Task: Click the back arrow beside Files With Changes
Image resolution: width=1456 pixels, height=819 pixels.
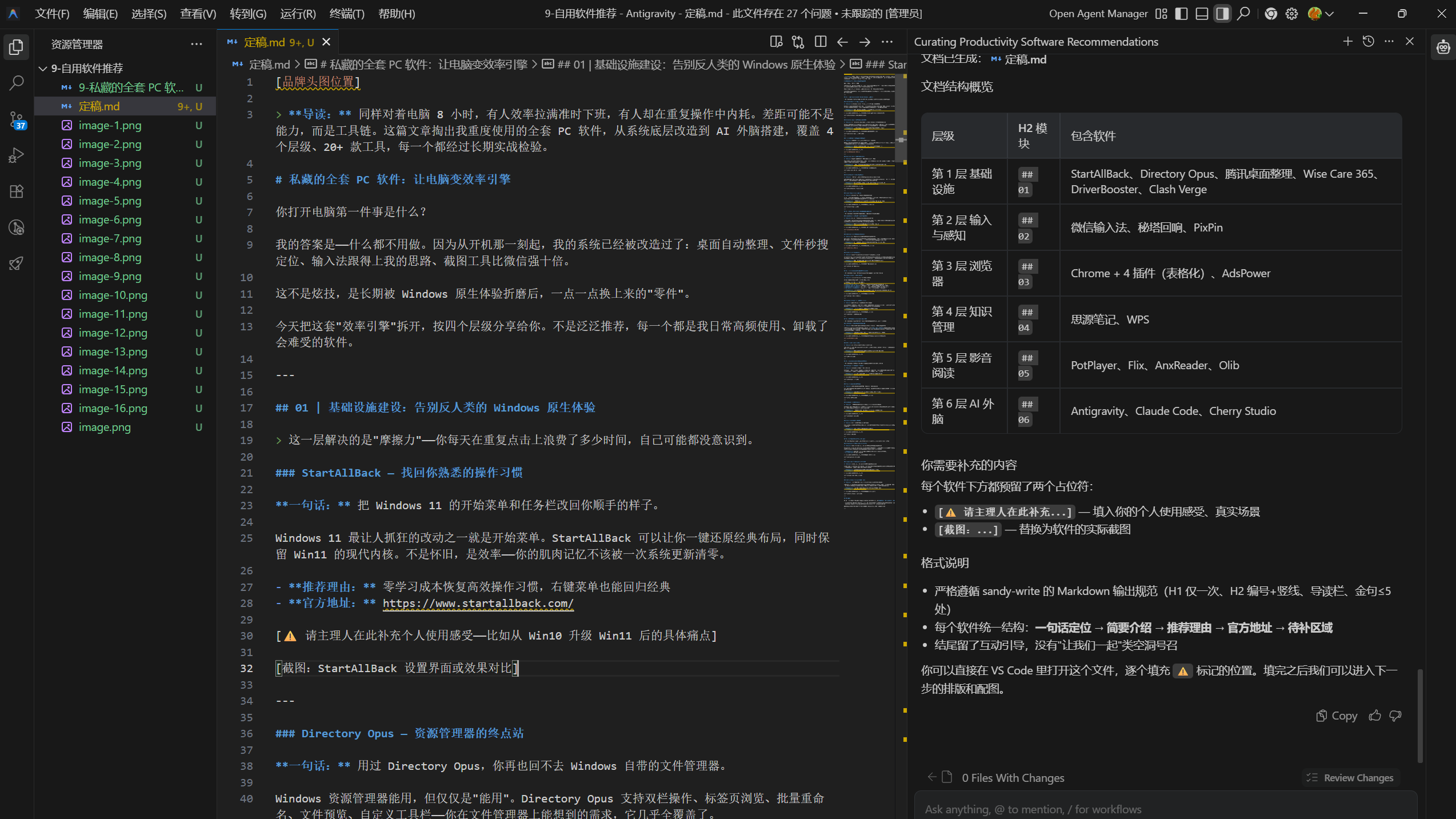Action: 931,777
